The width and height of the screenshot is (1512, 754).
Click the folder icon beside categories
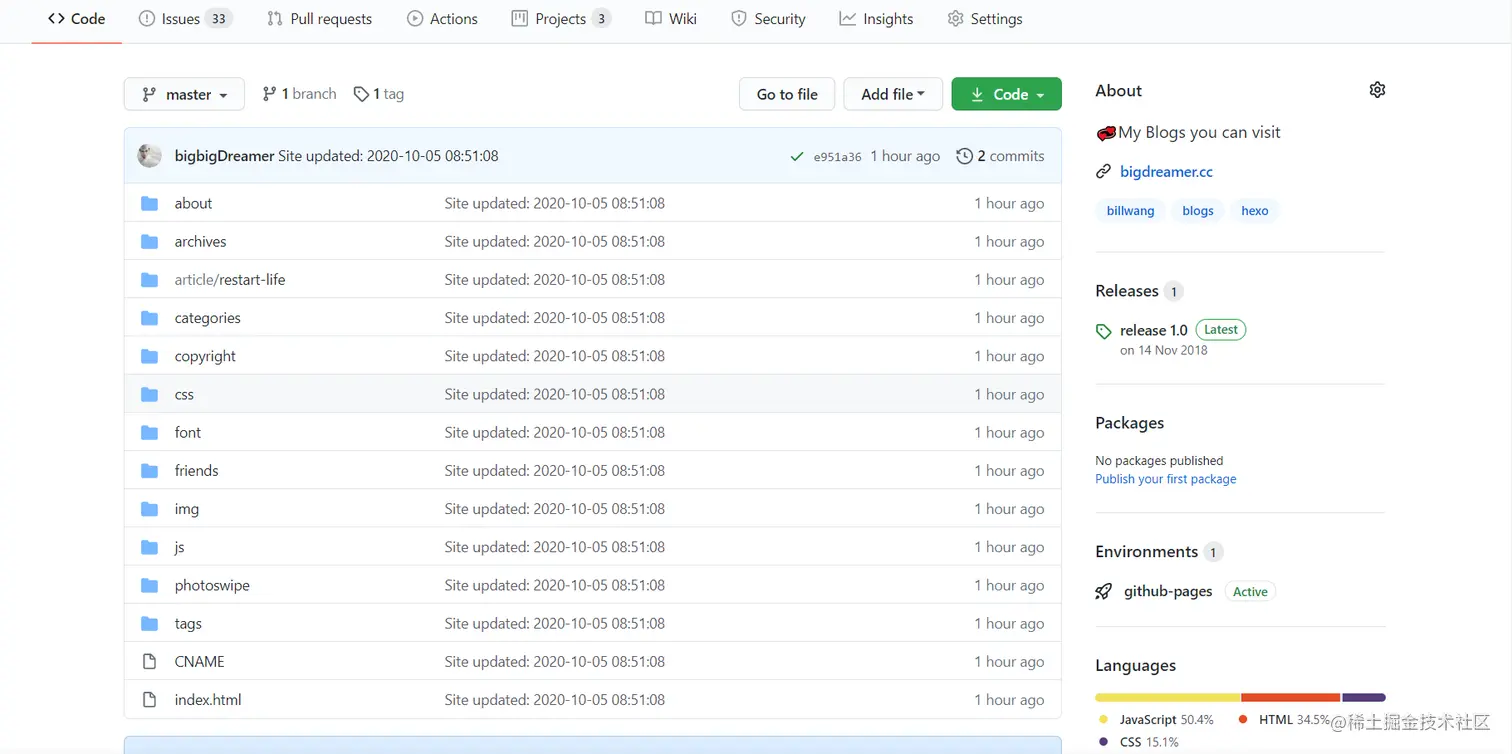(x=150, y=318)
